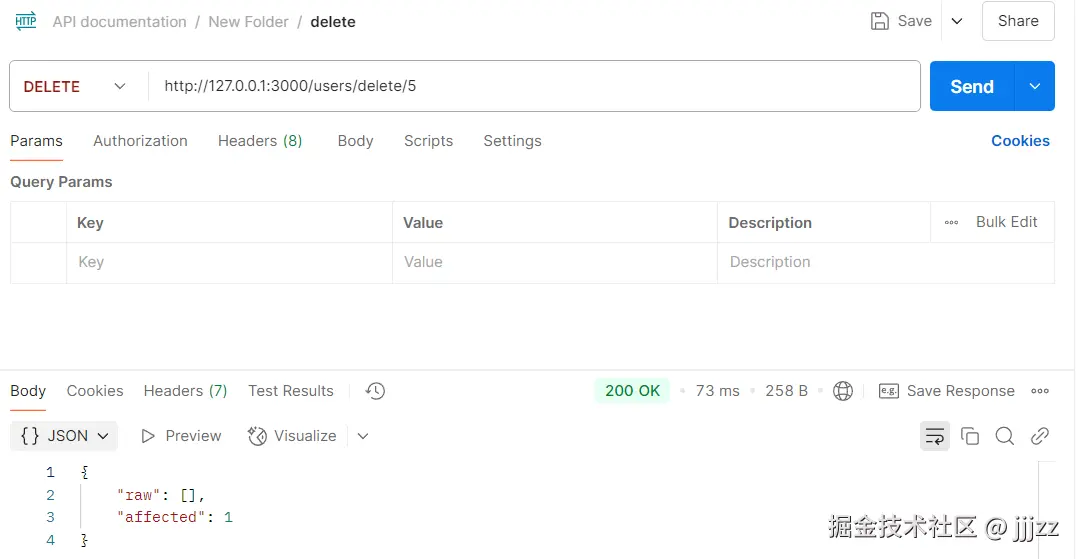Screen dimensions: 1076x559
Task: Open the Cookies link
Action: click(1020, 141)
